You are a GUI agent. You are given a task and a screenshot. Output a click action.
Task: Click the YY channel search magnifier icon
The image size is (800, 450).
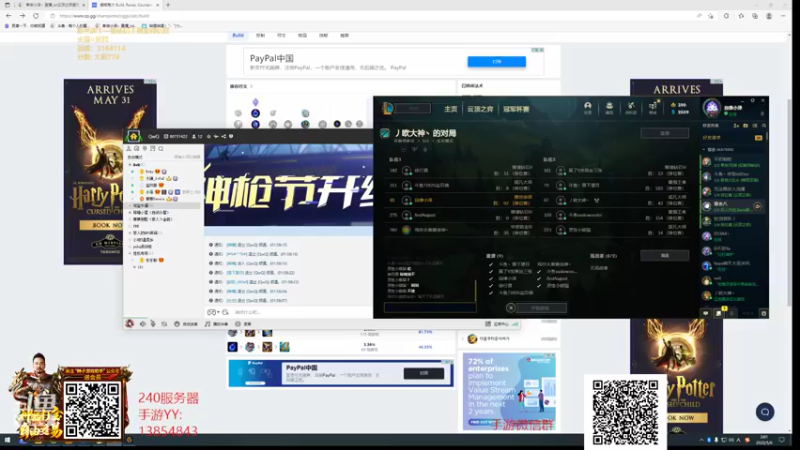[161, 148]
